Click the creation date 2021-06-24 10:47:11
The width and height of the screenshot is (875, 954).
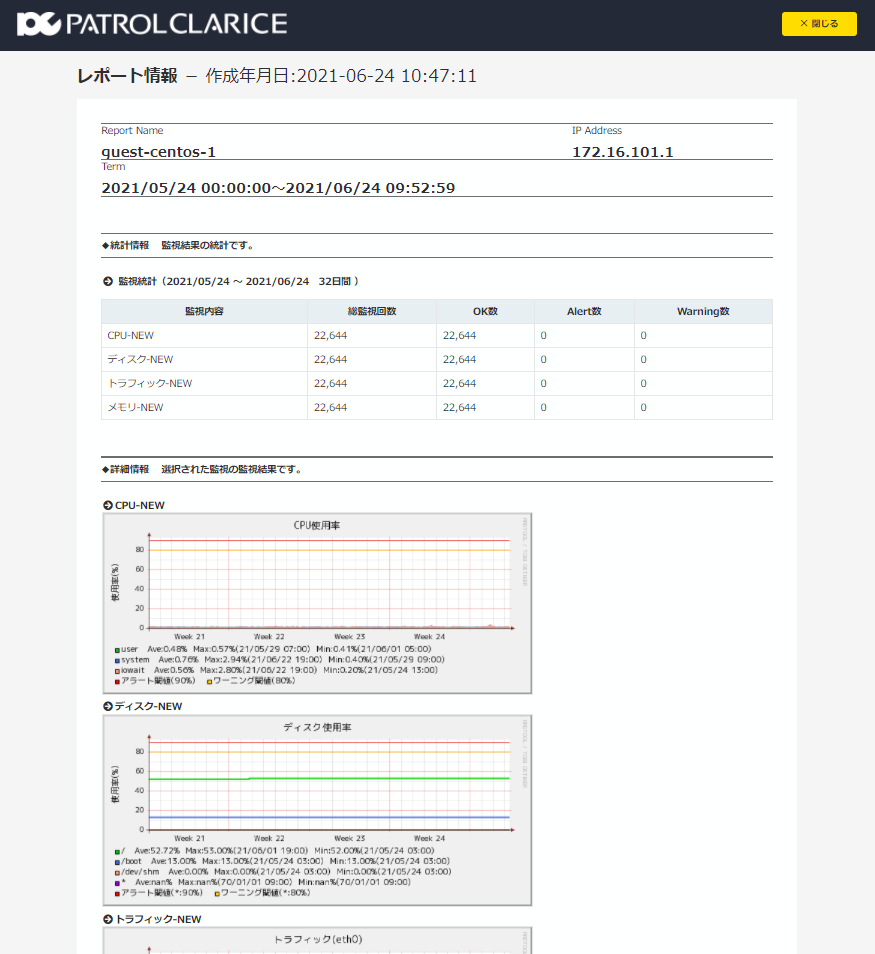point(387,75)
